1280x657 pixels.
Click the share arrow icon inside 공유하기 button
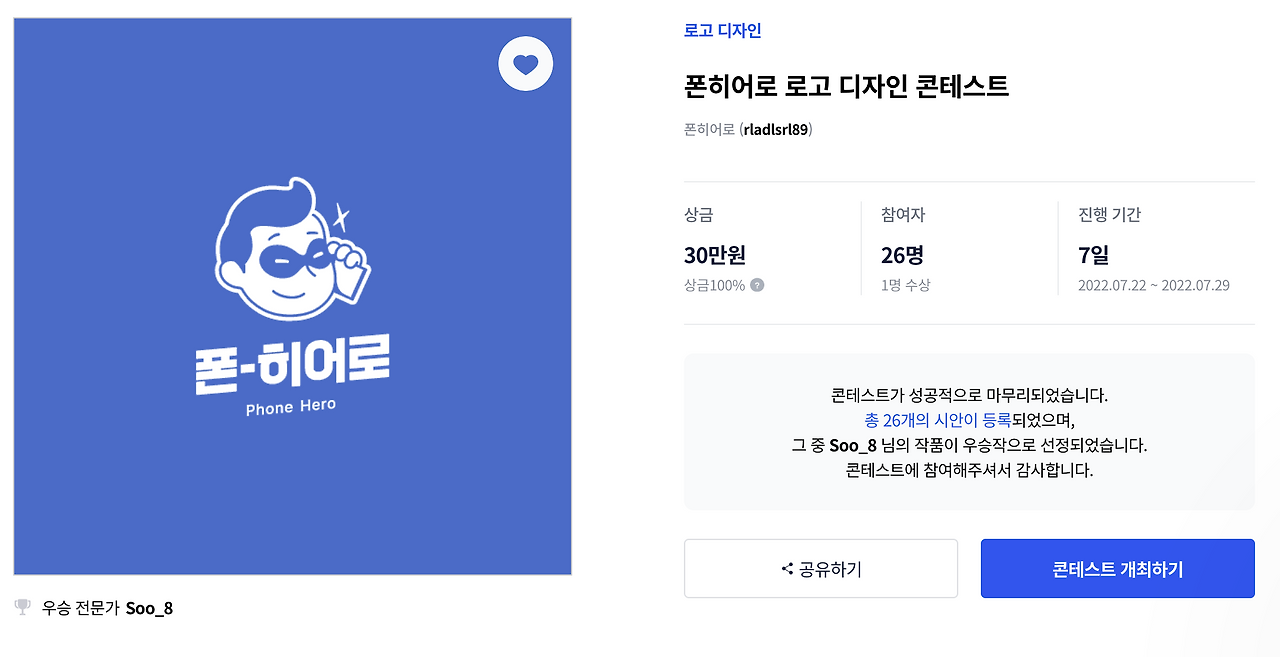coord(787,568)
